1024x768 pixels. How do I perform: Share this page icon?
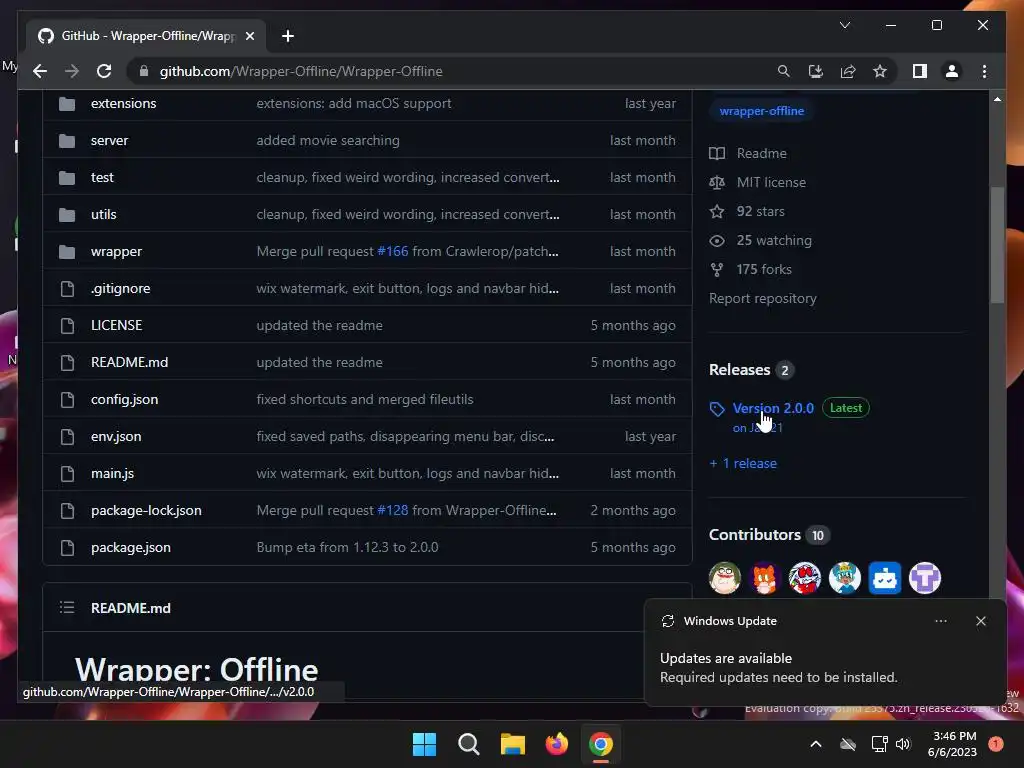(848, 71)
